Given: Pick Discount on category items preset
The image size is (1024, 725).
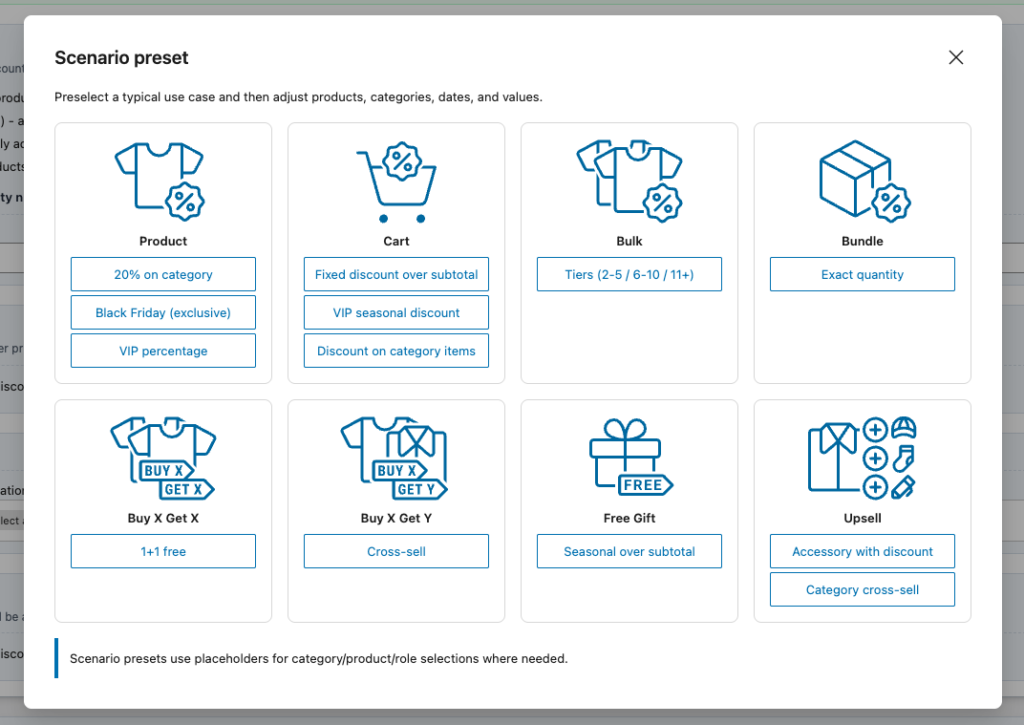Looking at the screenshot, I should (396, 351).
